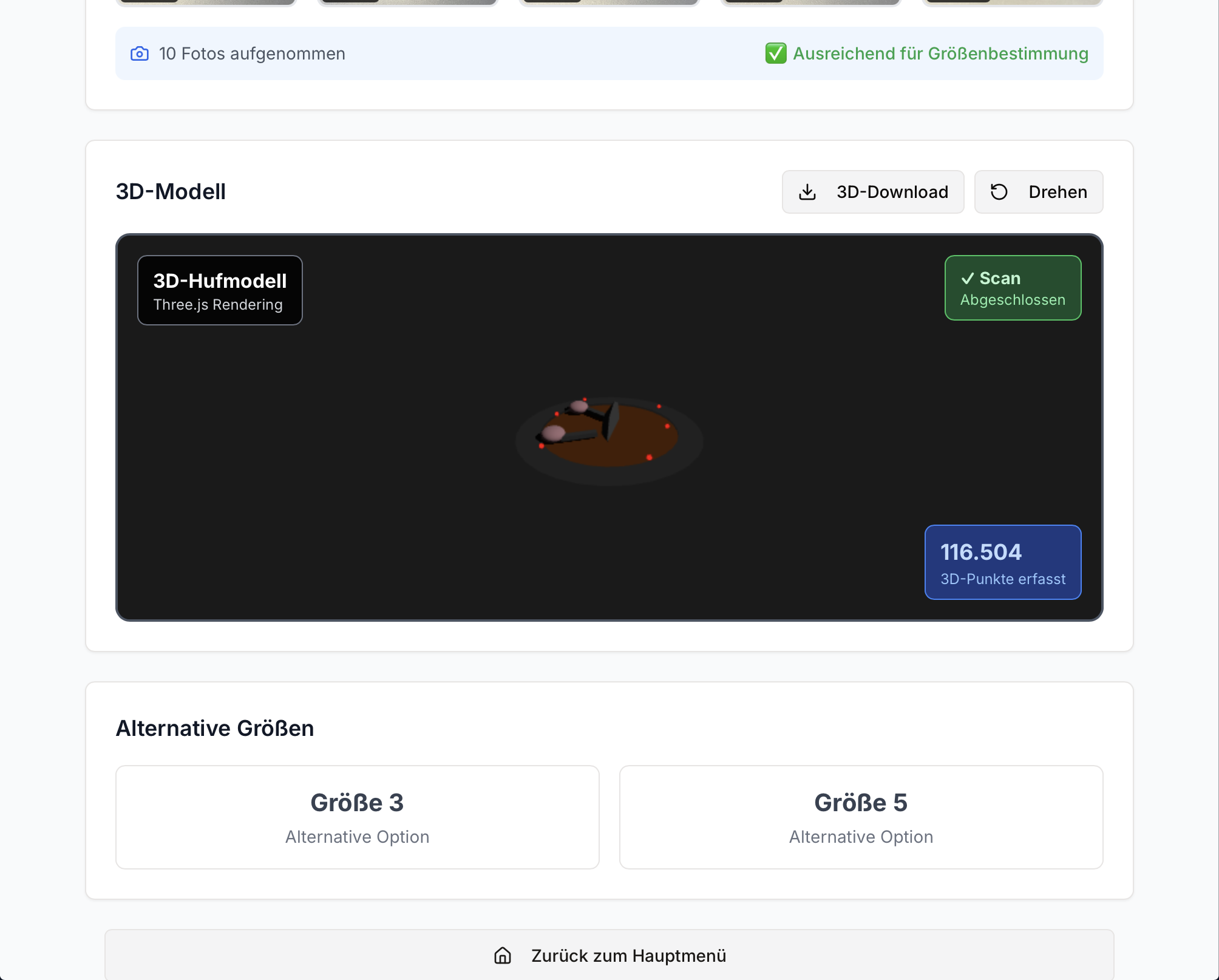The height and width of the screenshot is (980, 1219).
Task: Select the Größe 3 alternative option
Action: tap(357, 817)
